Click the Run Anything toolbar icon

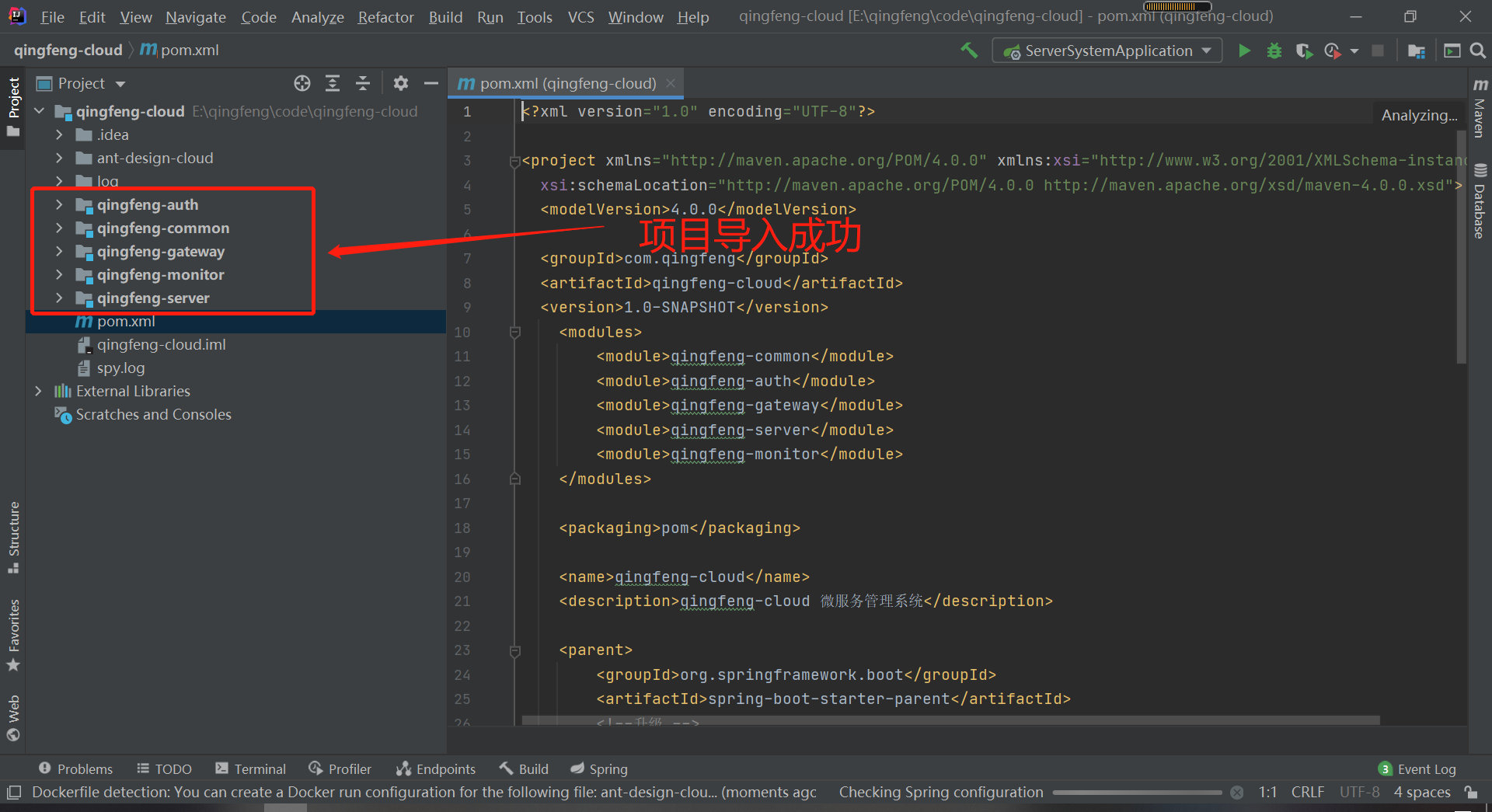point(1452,51)
